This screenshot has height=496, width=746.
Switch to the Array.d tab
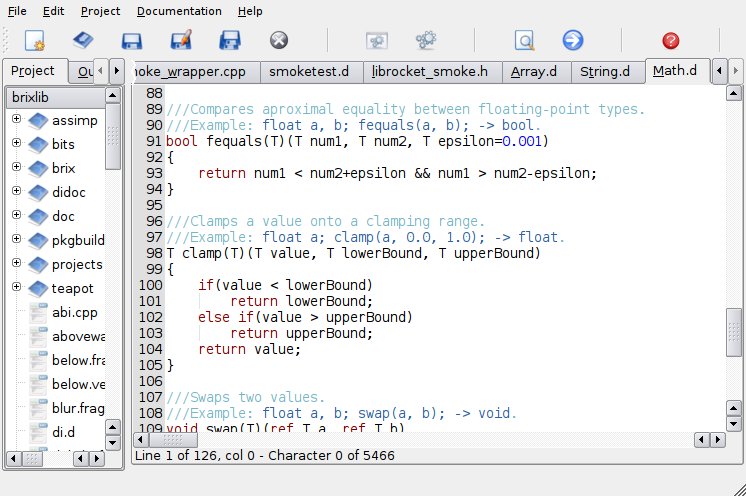pyautogui.click(x=534, y=72)
